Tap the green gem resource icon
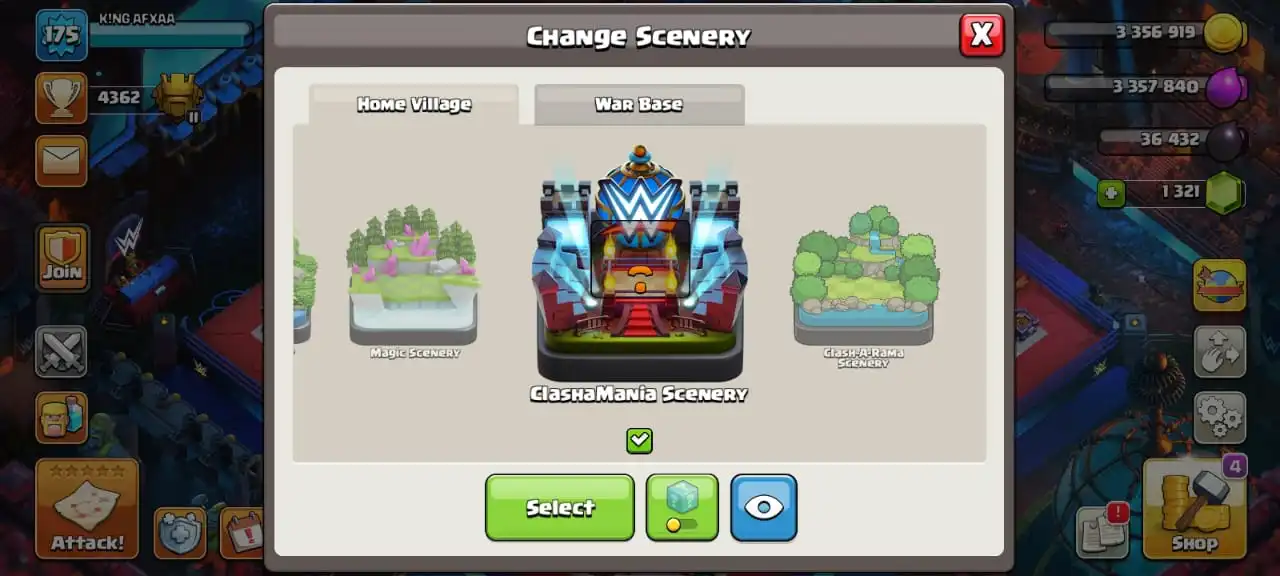Screen dimensions: 1280x576 tap(1224, 192)
